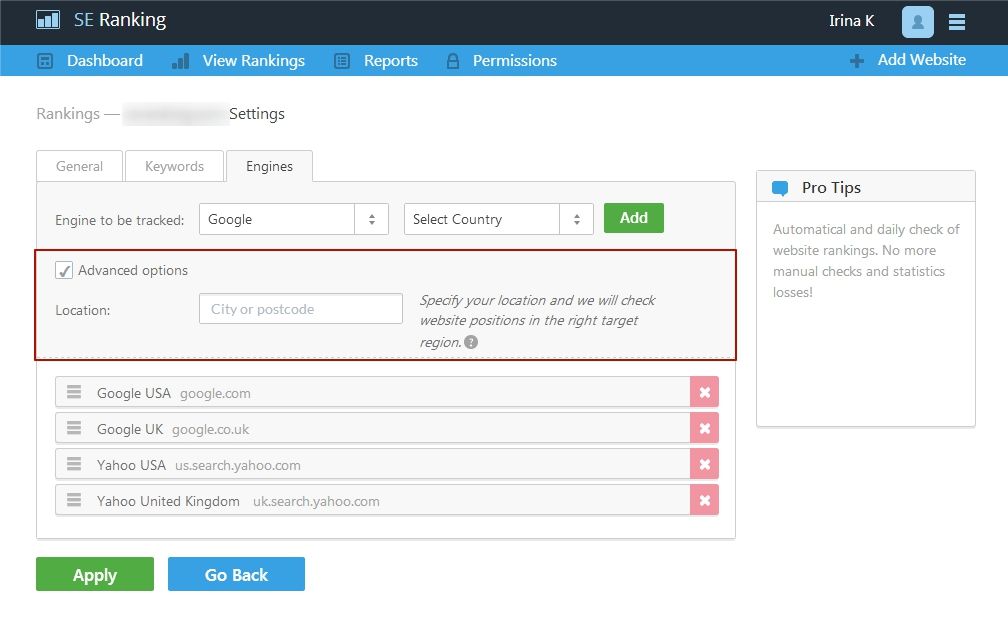
Task: Click the 'Location:' label
Action: pyautogui.click(x=83, y=310)
